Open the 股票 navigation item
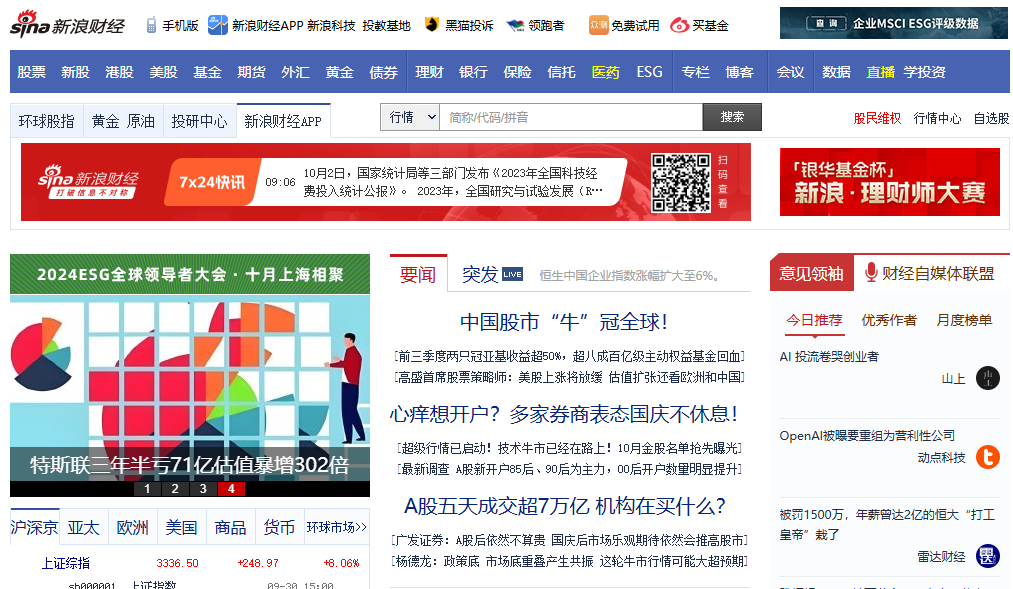The image size is (1013, 589). click(x=32, y=72)
